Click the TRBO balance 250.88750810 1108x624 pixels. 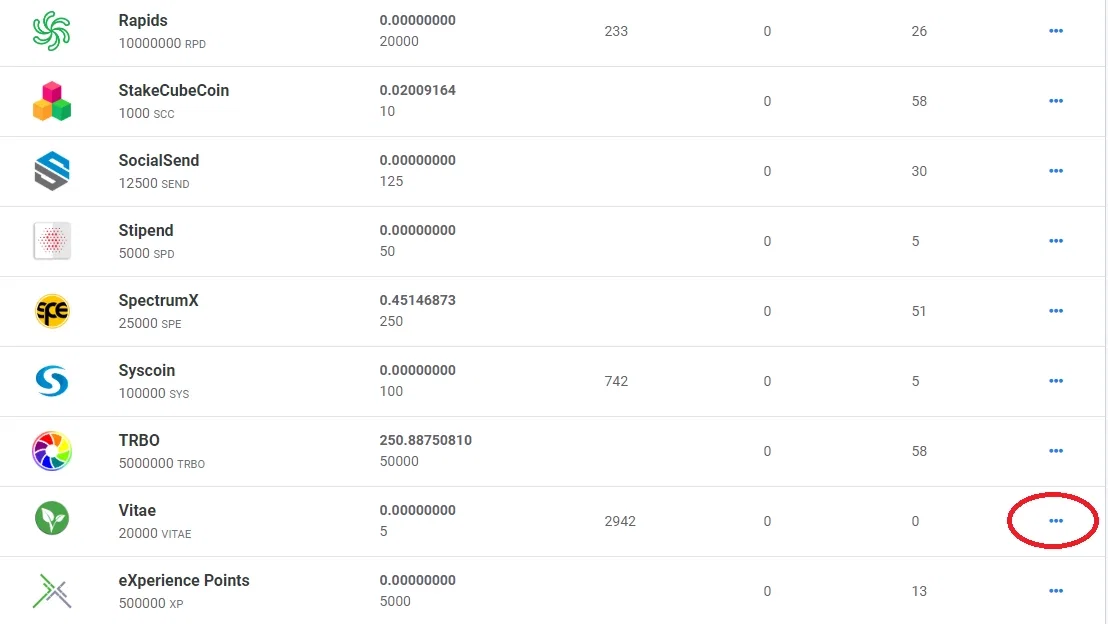pos(425,440)
